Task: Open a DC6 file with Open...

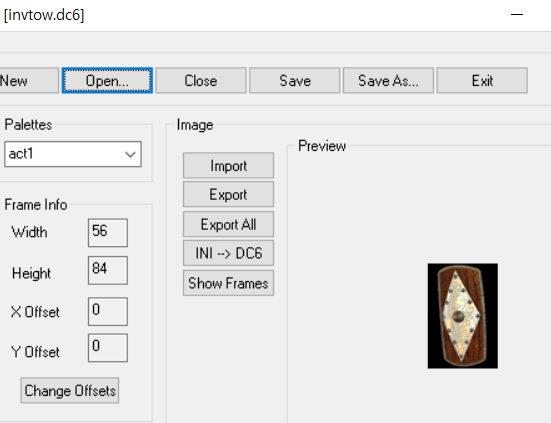Action: (x=107, y=80)
